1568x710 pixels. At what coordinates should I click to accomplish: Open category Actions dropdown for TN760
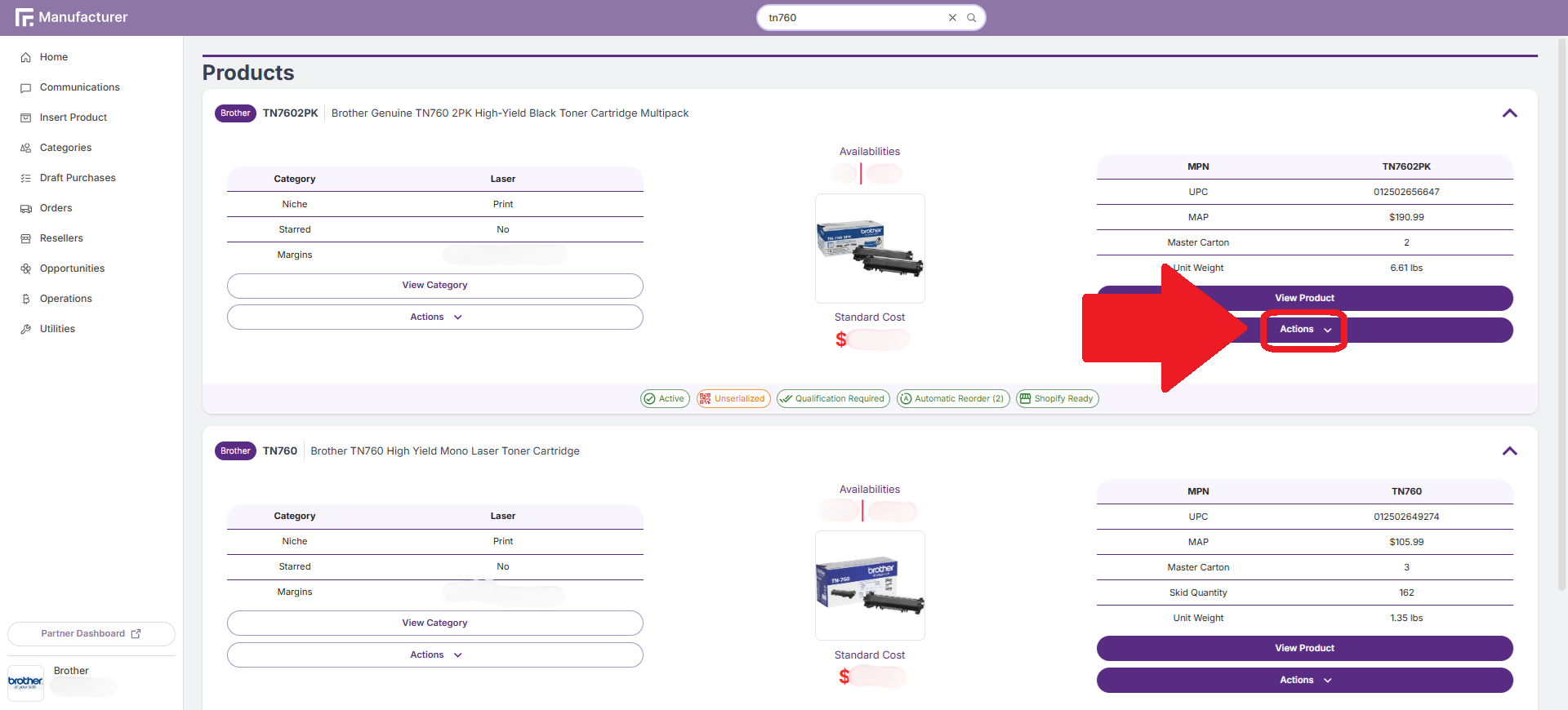(x=435, y=655)
